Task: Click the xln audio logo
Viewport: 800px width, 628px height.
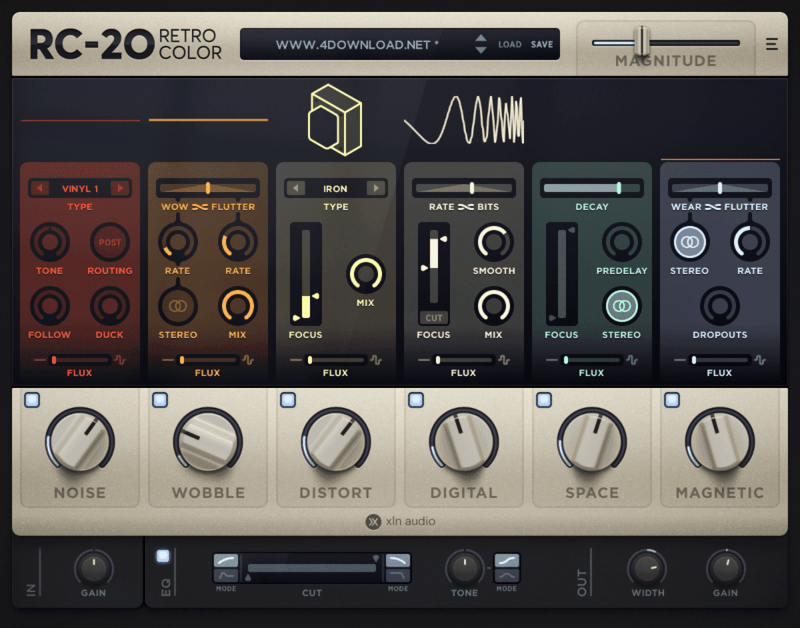Action: tap(400, 521)
